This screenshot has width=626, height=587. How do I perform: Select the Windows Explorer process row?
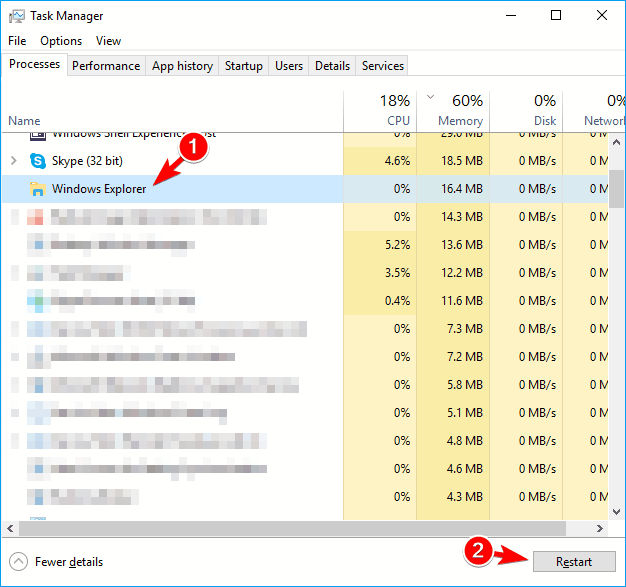tap(305, 189)
